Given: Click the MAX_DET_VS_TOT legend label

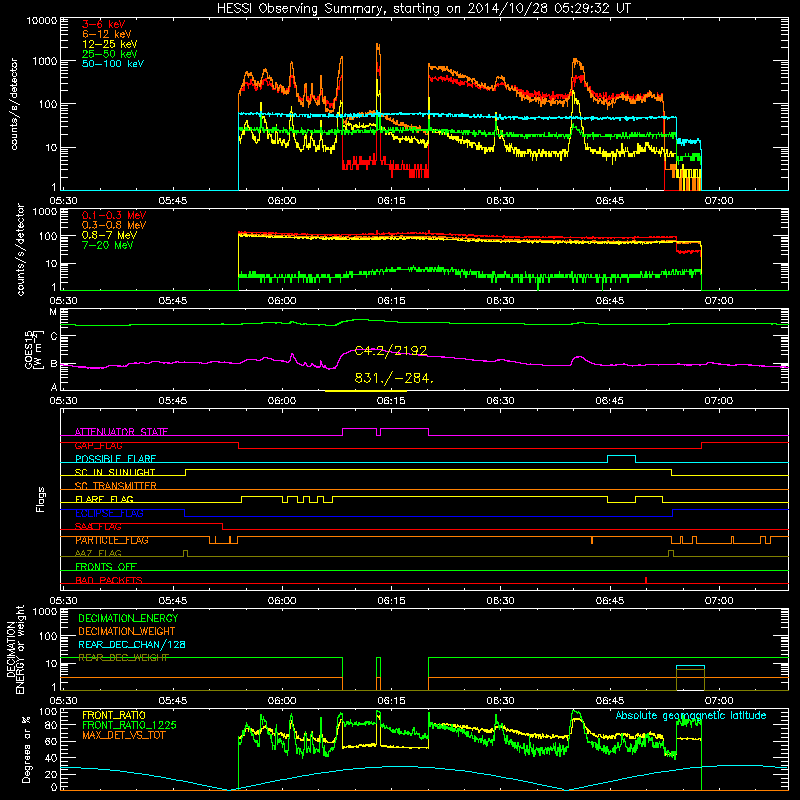Looking at the screenshot, I should 123,735.
